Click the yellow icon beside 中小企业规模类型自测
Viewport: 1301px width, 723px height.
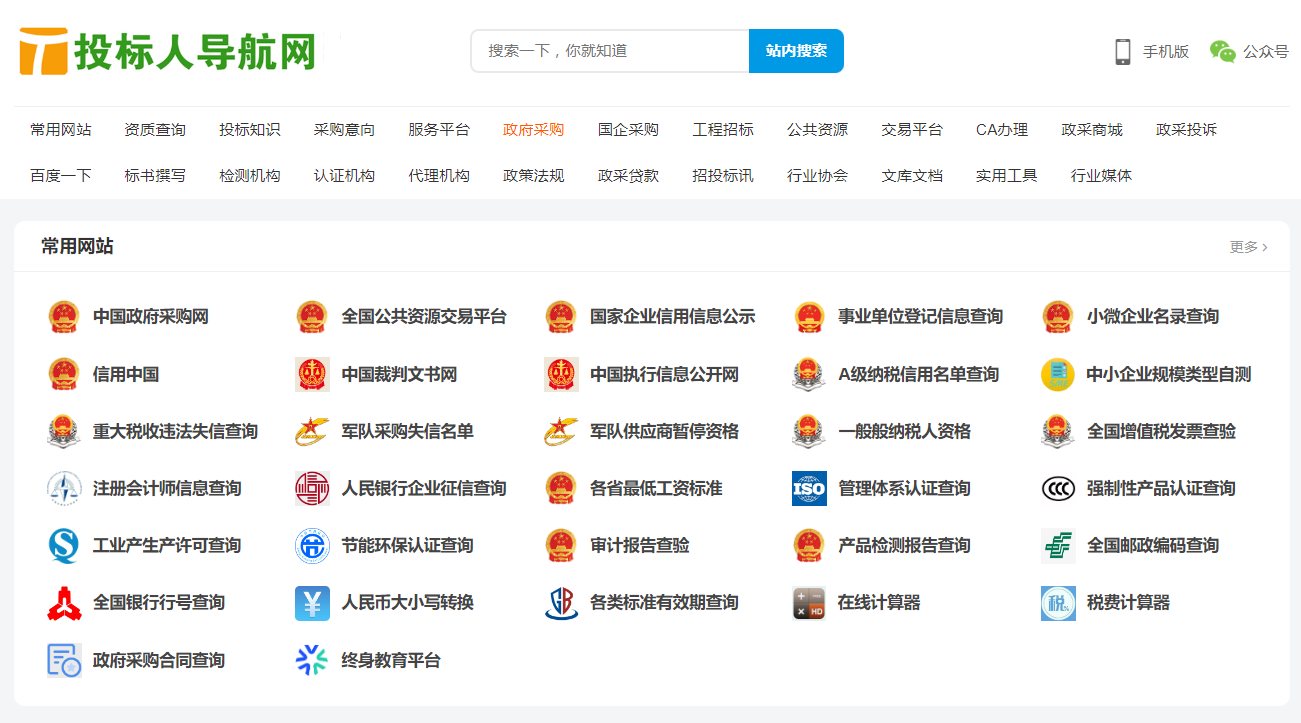[x=1058, y=374]
